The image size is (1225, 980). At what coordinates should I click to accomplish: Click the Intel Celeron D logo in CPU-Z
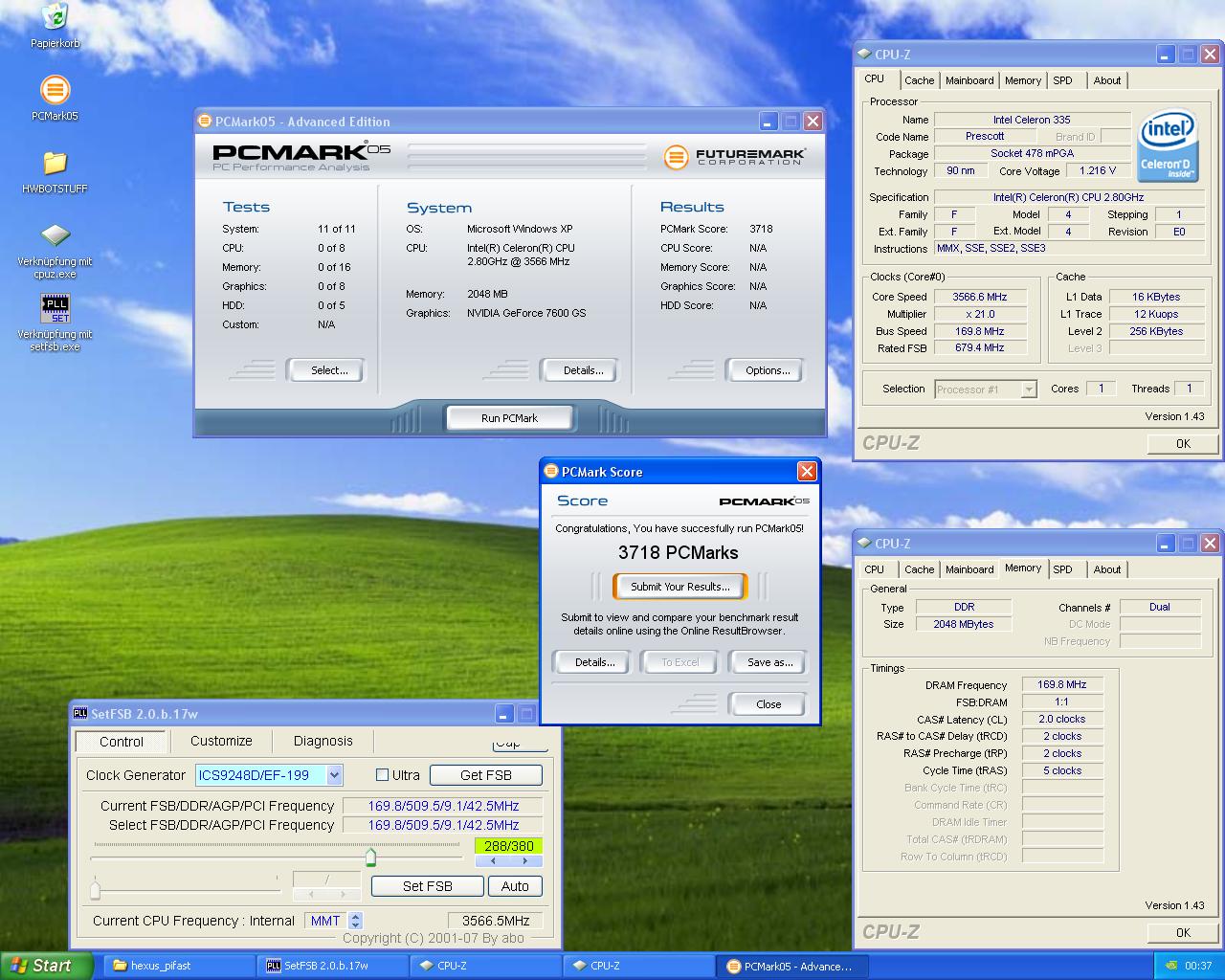[x=1168, y=146]
